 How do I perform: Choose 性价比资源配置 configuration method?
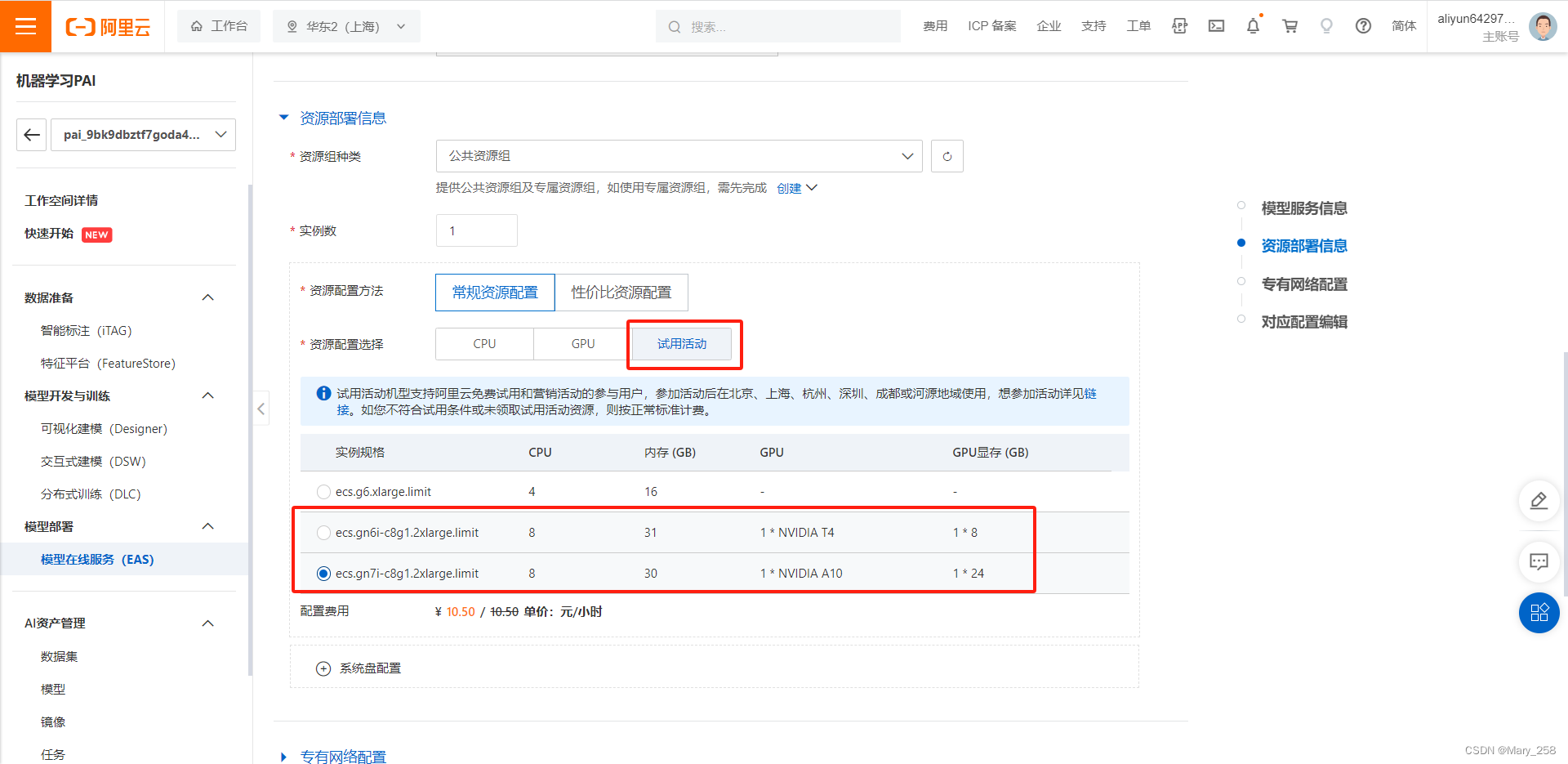pyautogui.click(x=621, y=293)
